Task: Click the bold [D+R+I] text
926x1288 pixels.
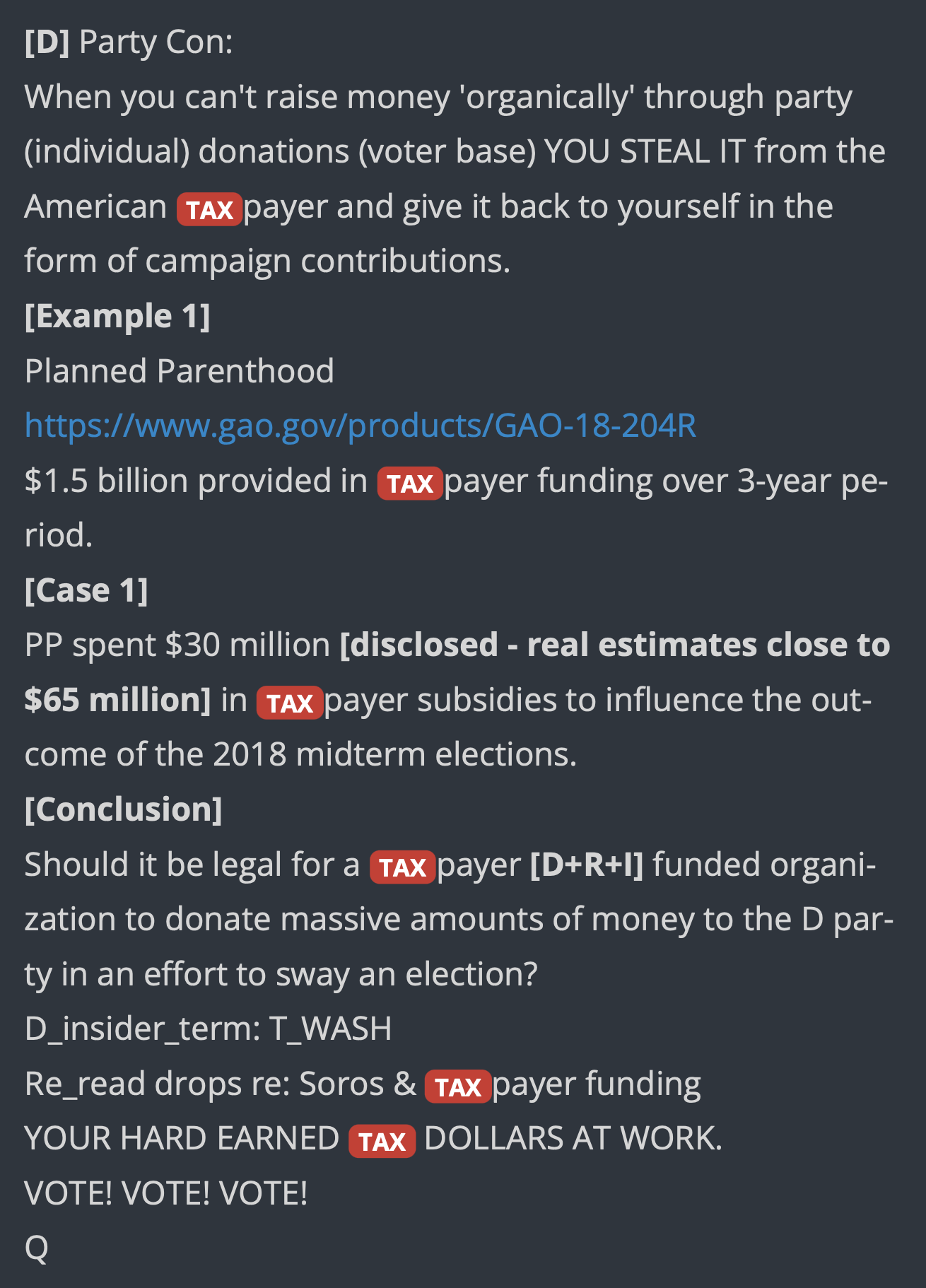Action: [x=587, y=865]
